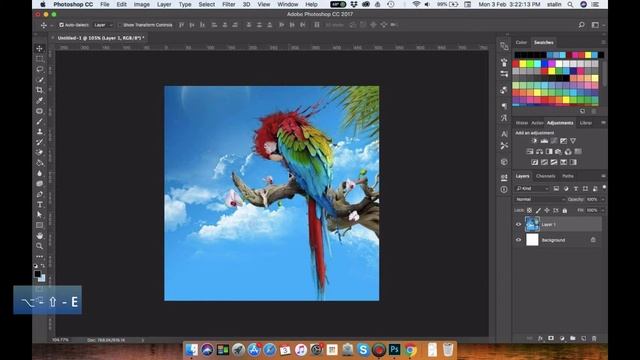Create a new group folder icon
The image size is (640, 360).
coord(573,338)
